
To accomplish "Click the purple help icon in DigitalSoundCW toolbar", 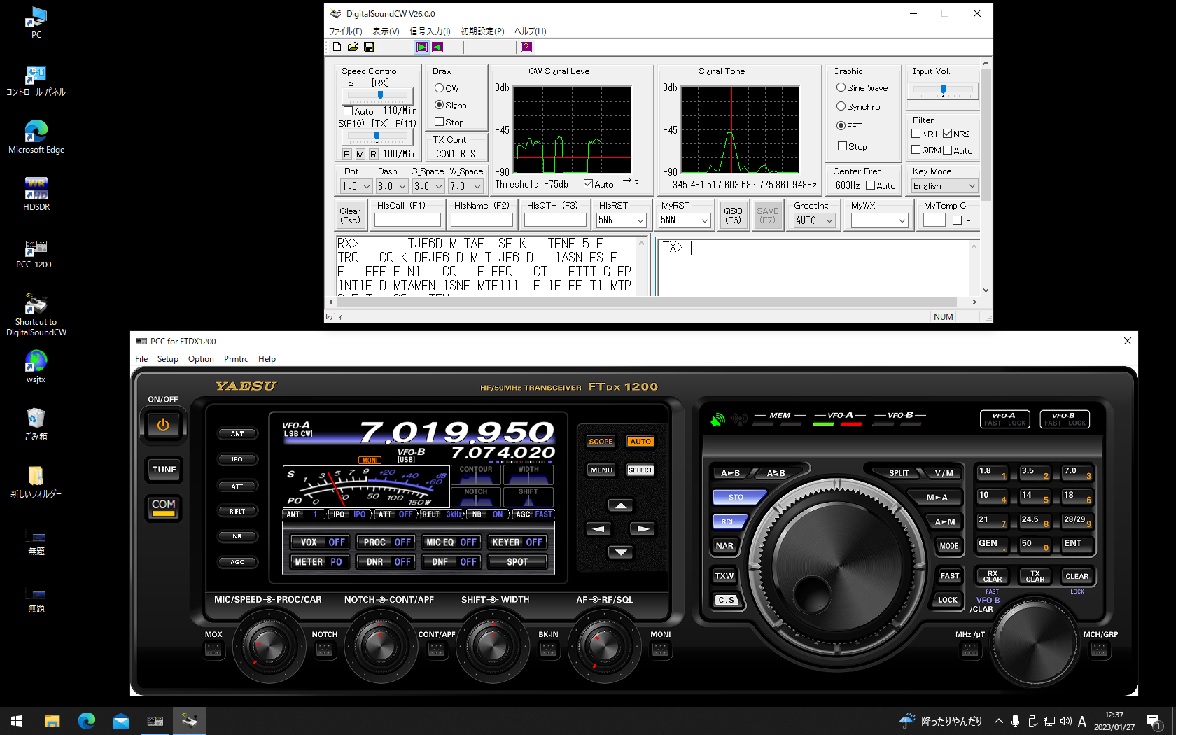I will point(527,47).
